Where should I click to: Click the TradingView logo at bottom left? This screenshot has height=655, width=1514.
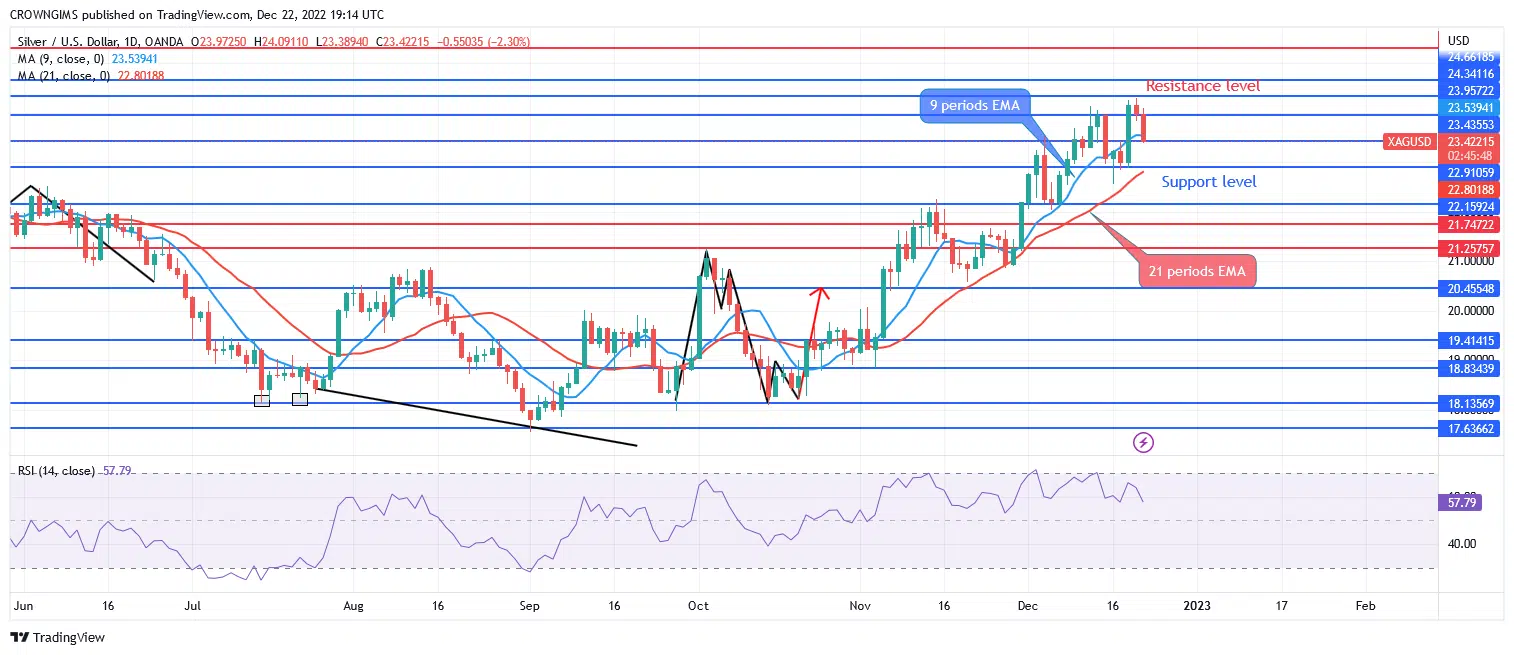[57, 637]
